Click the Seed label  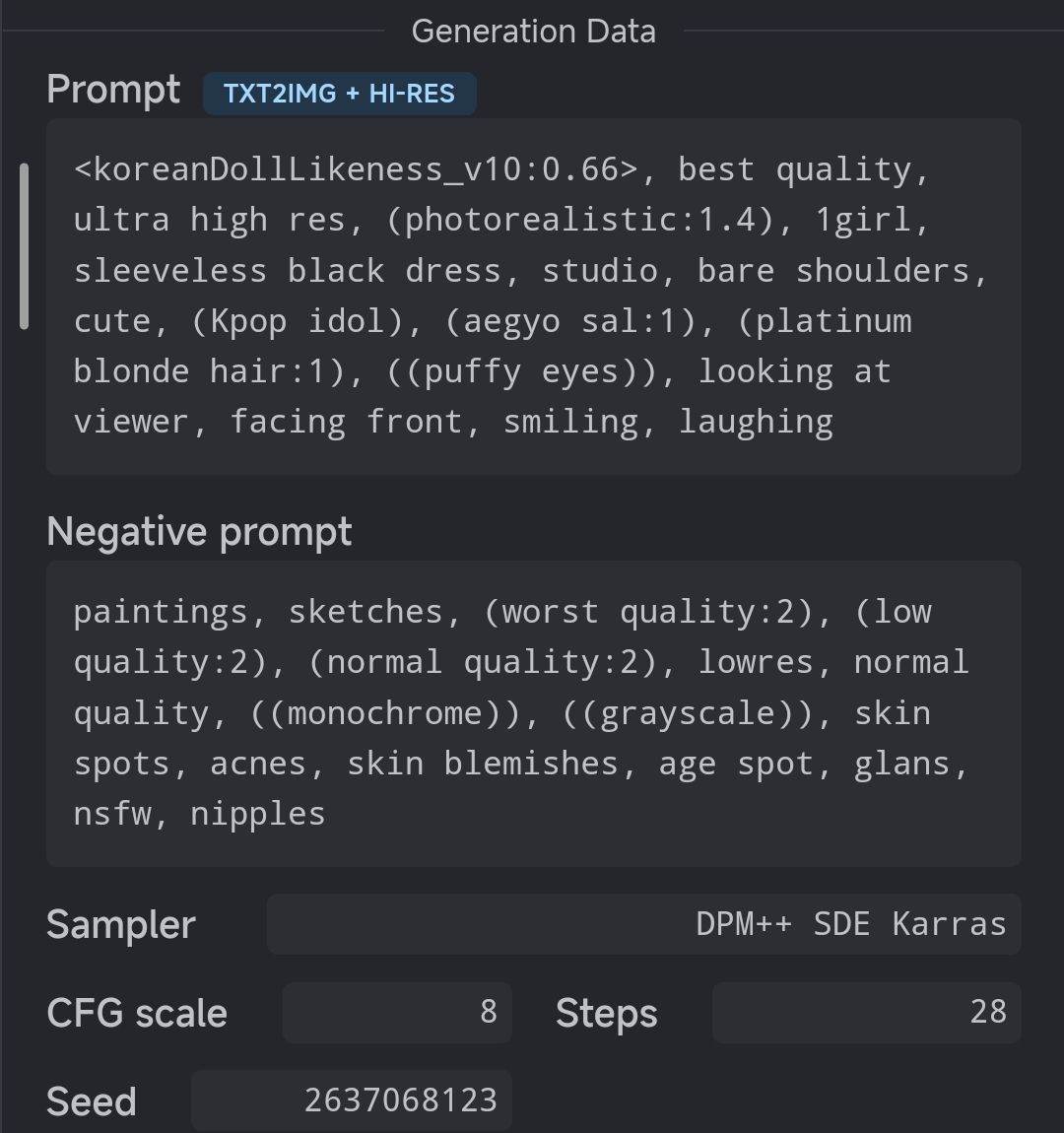pos(92,1101)
